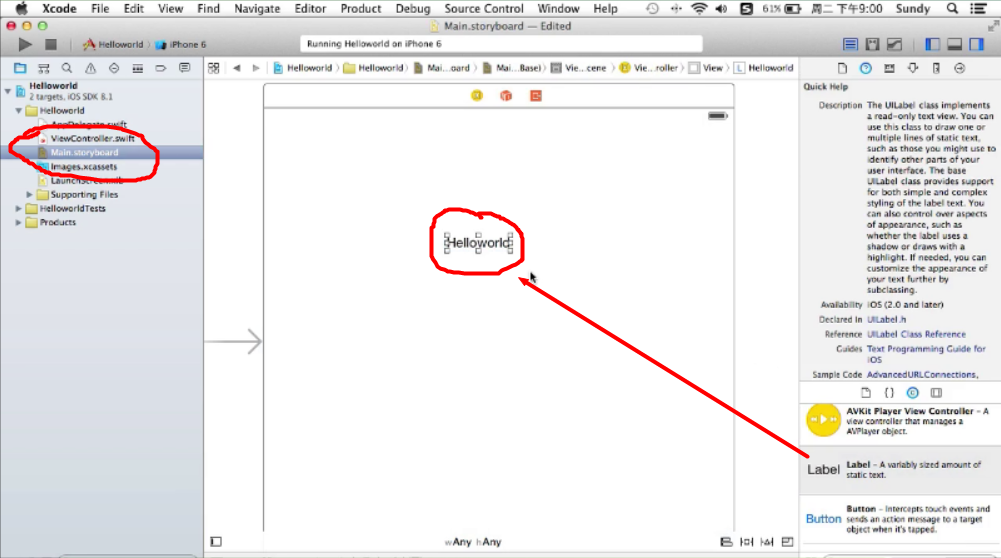Toggle the Navigator panel visibility

[x=933, y=44]
